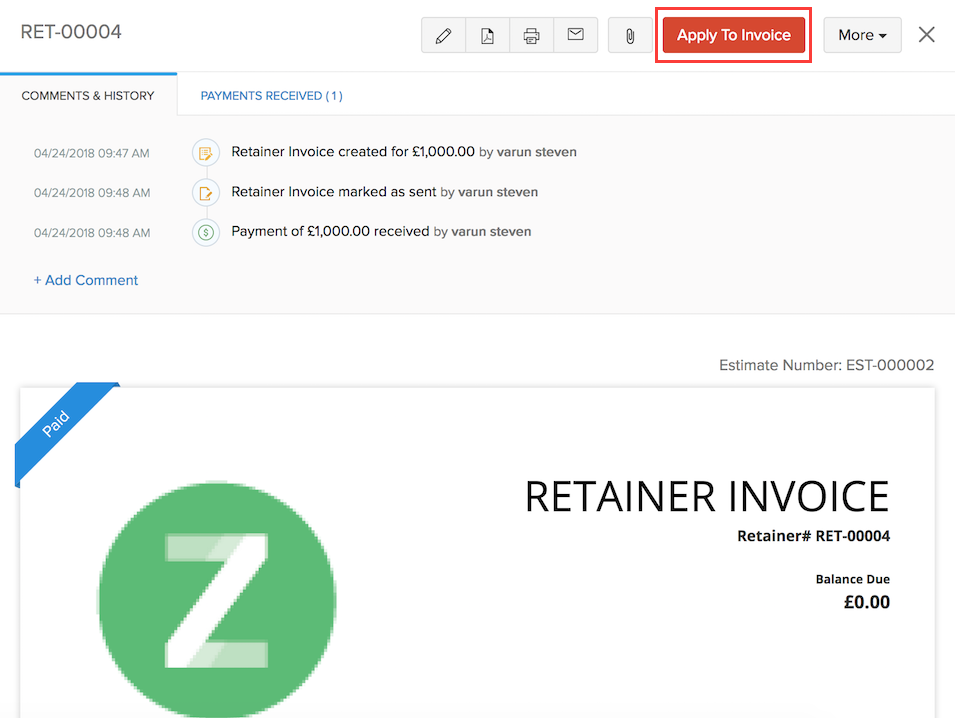Click the RETAINER INVOICE heading

707,496
